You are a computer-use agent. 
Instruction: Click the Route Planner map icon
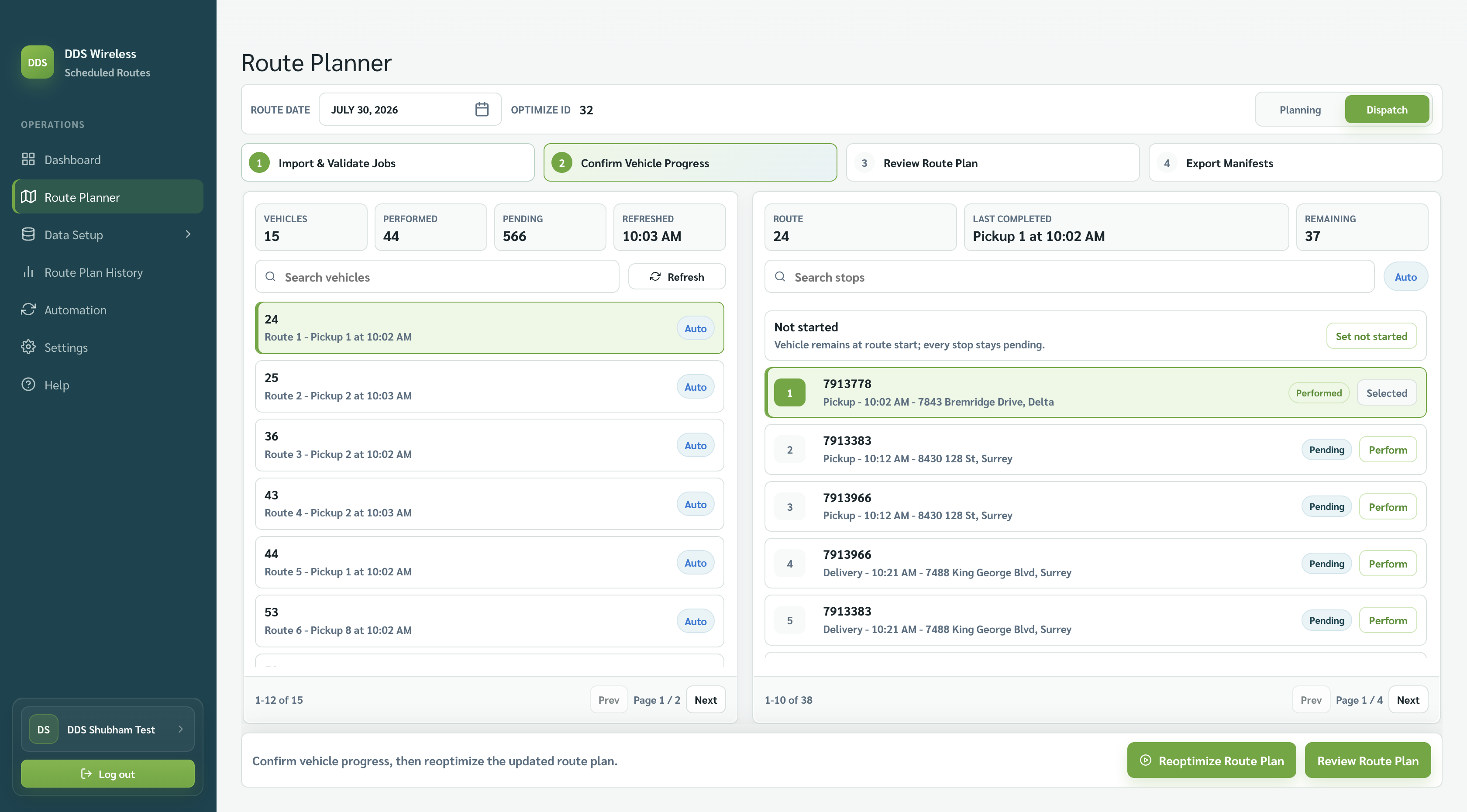28,197
